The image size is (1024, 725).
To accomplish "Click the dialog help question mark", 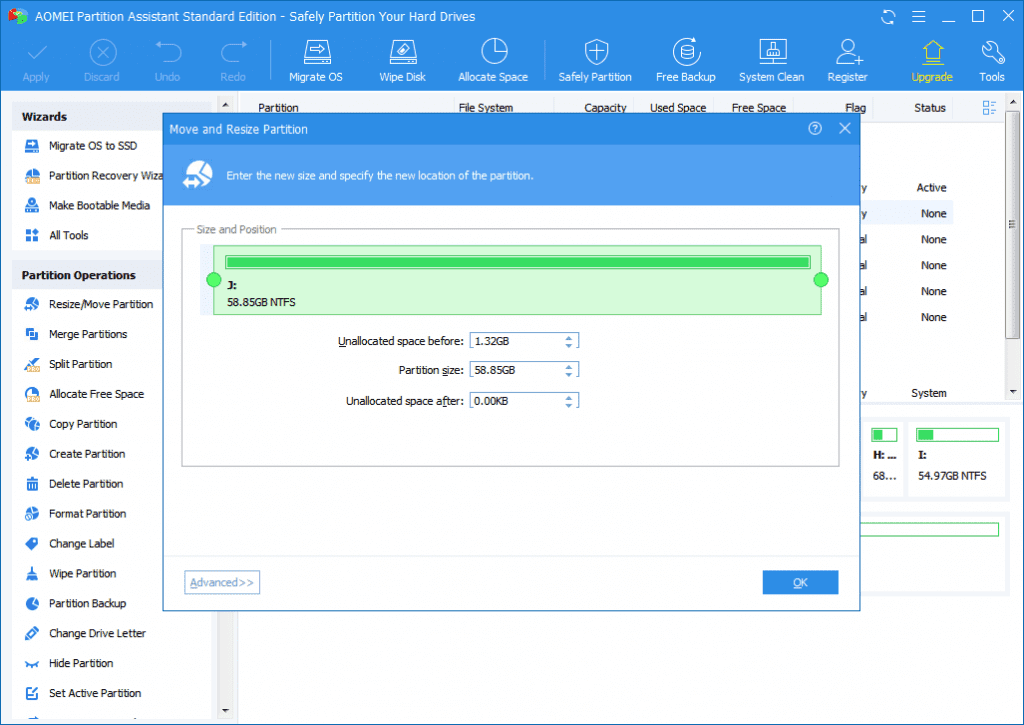I will pos(814,128).
